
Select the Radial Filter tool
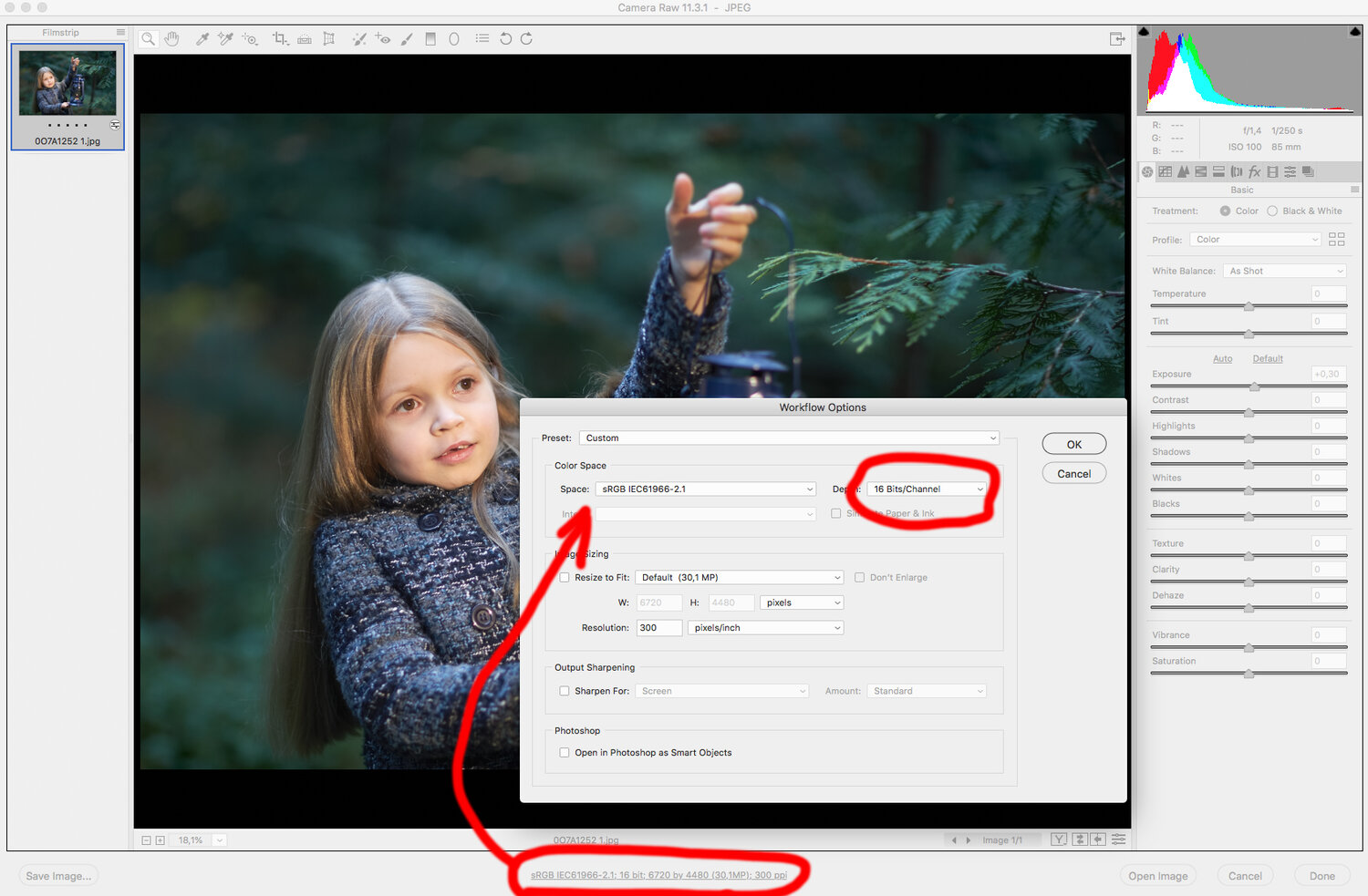pyautogui.click(x=454, y=39)
